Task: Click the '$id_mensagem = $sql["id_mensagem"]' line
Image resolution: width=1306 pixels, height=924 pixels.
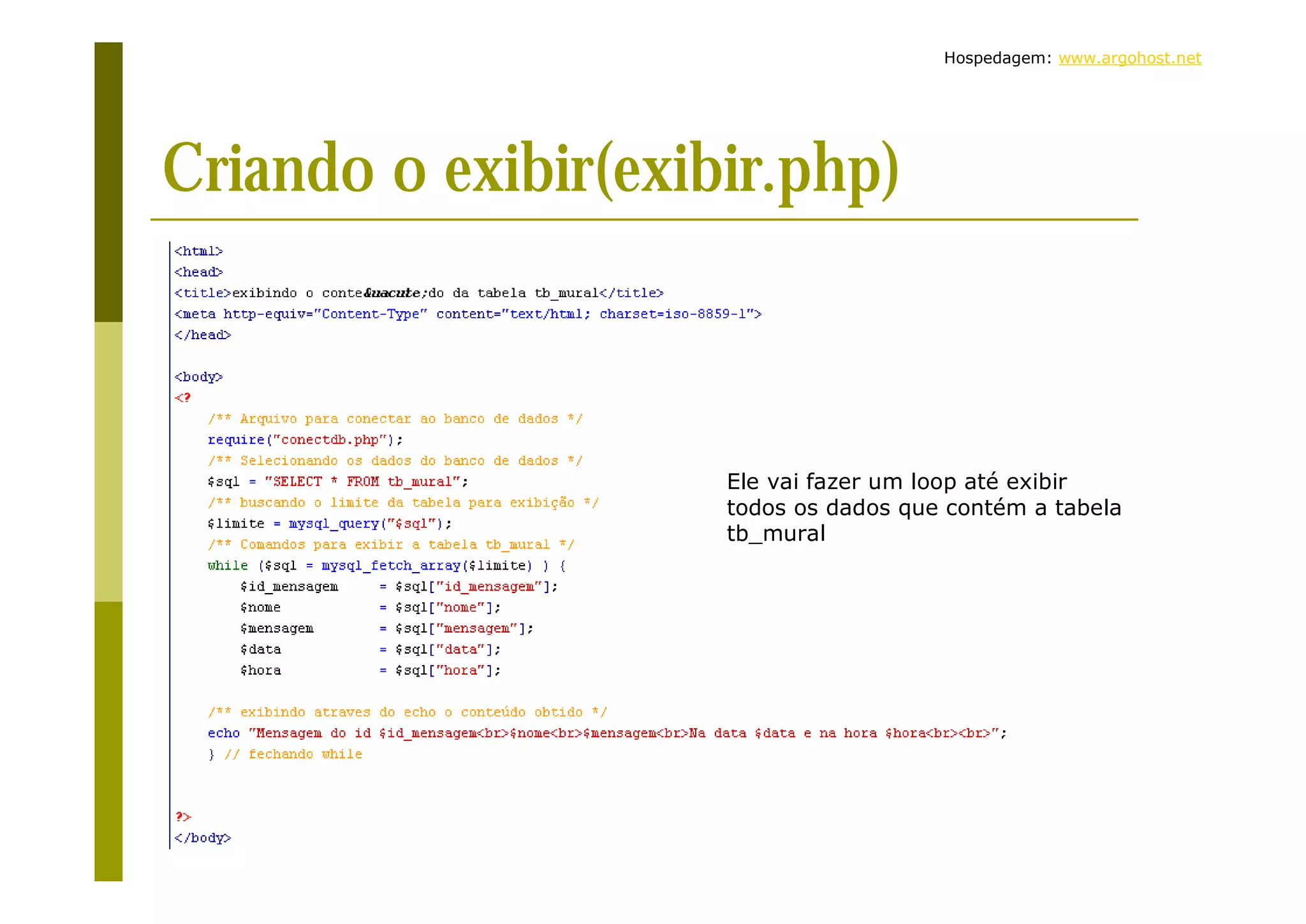Action: 399,587
